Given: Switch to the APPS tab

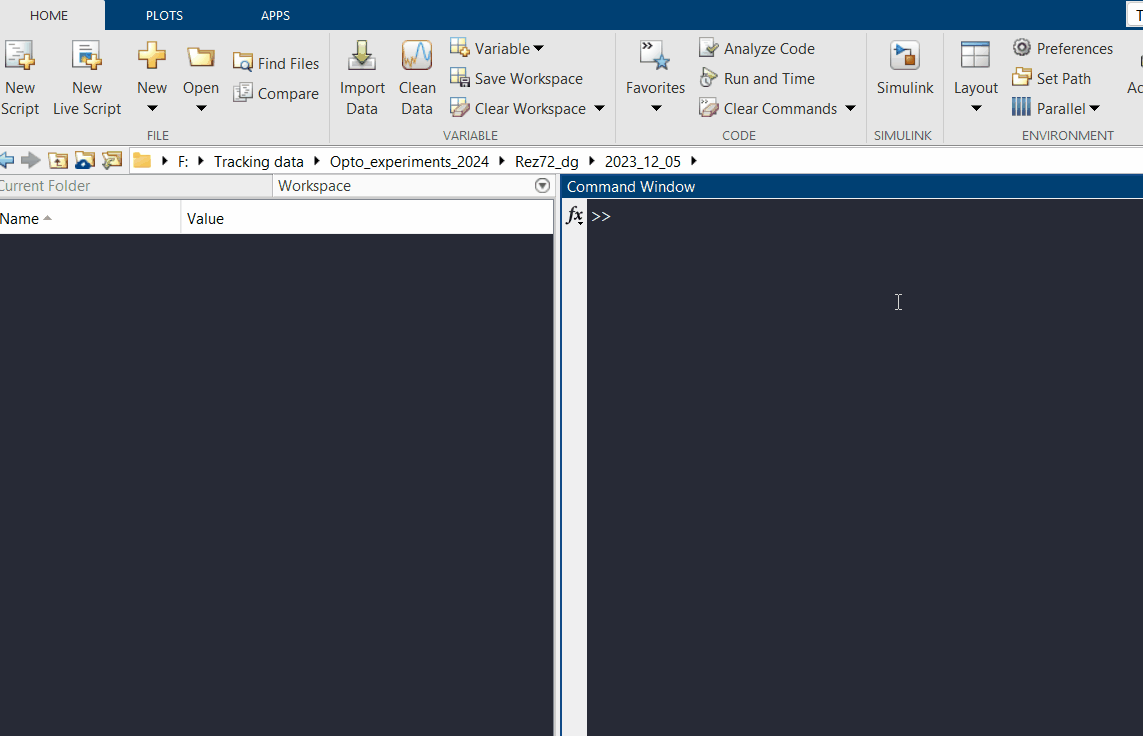Looking at the screenshot, I should click(x=276, y=15).
